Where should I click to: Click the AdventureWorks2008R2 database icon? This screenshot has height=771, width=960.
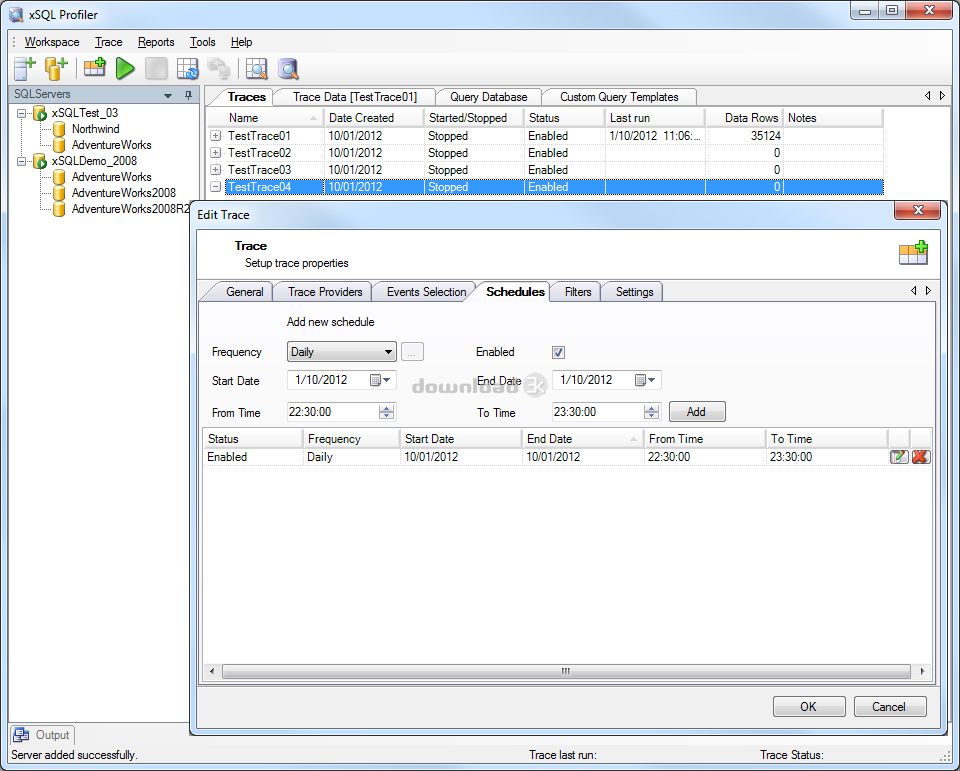point(59,209)
